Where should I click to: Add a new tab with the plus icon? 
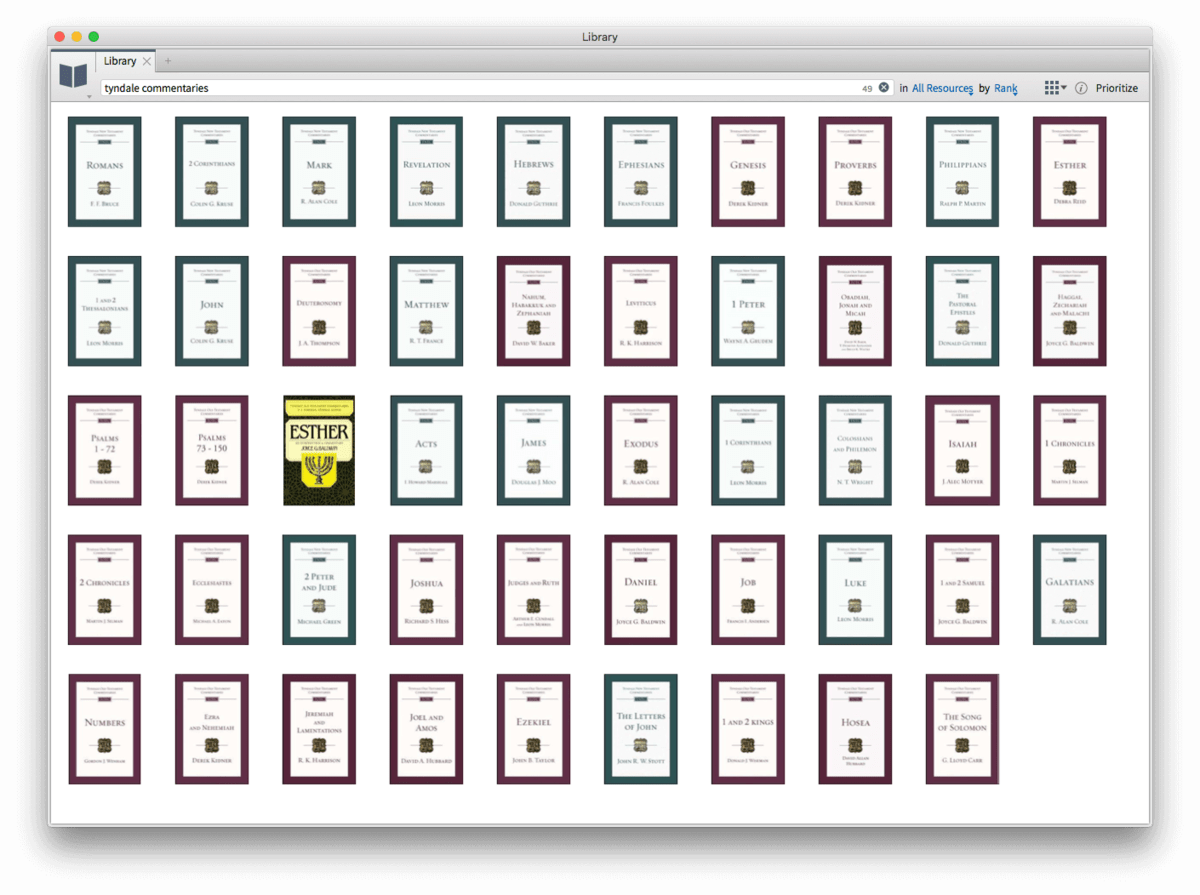click(168, 62)
